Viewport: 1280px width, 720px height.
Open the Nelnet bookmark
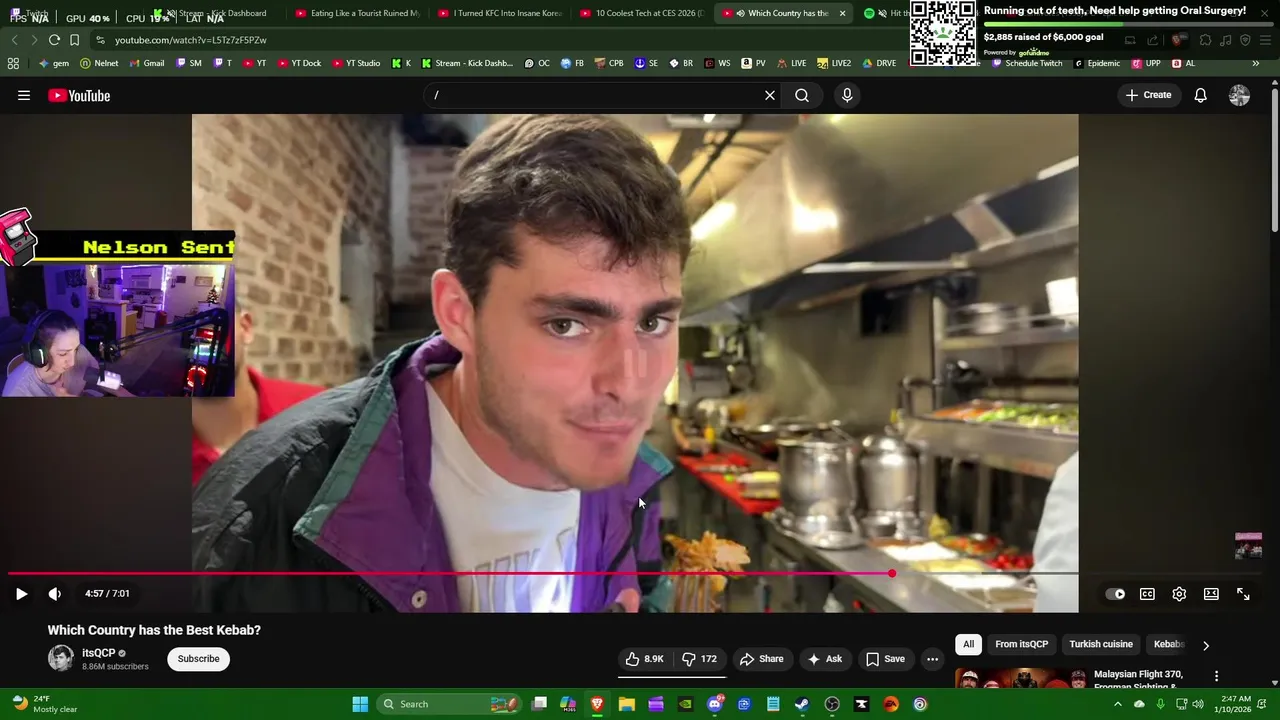(x=99, y=63)
